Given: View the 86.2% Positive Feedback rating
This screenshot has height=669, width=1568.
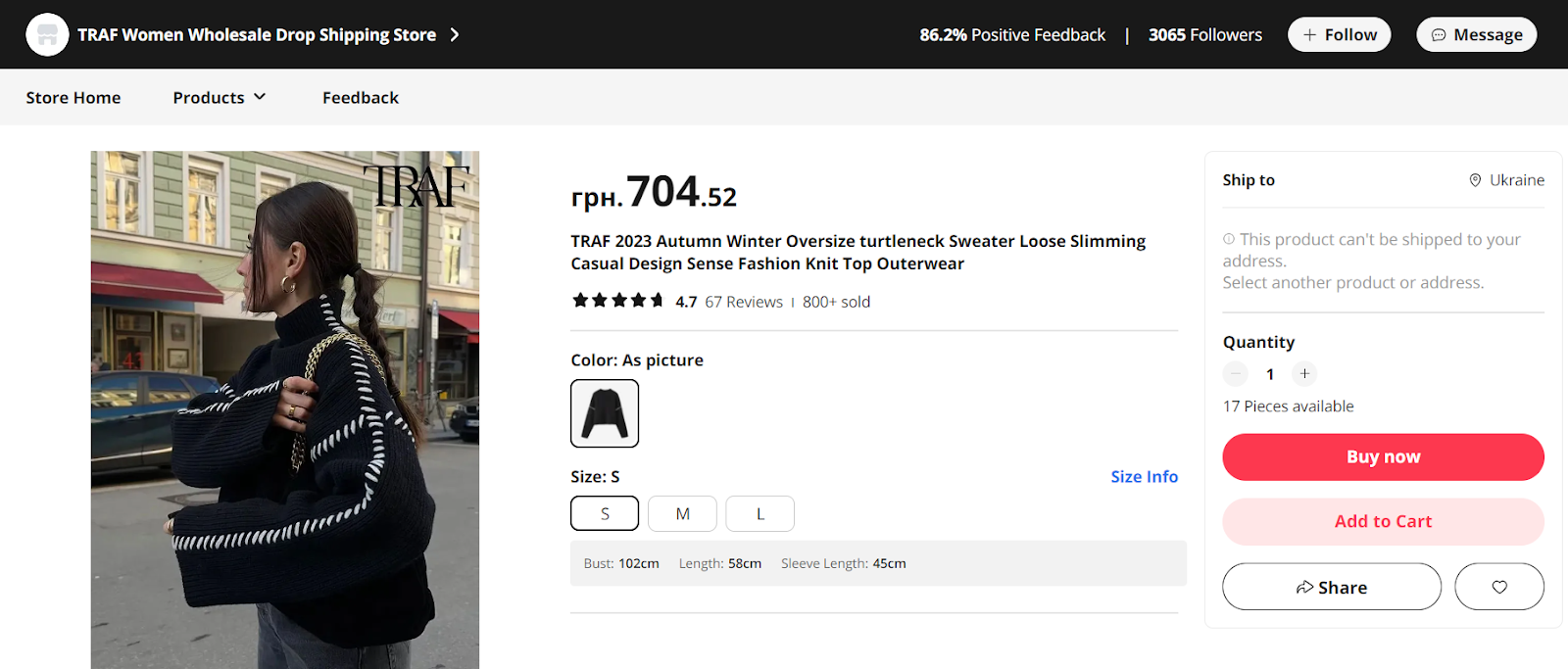Looking at the screenshot, I should (x=1012, y=34).
